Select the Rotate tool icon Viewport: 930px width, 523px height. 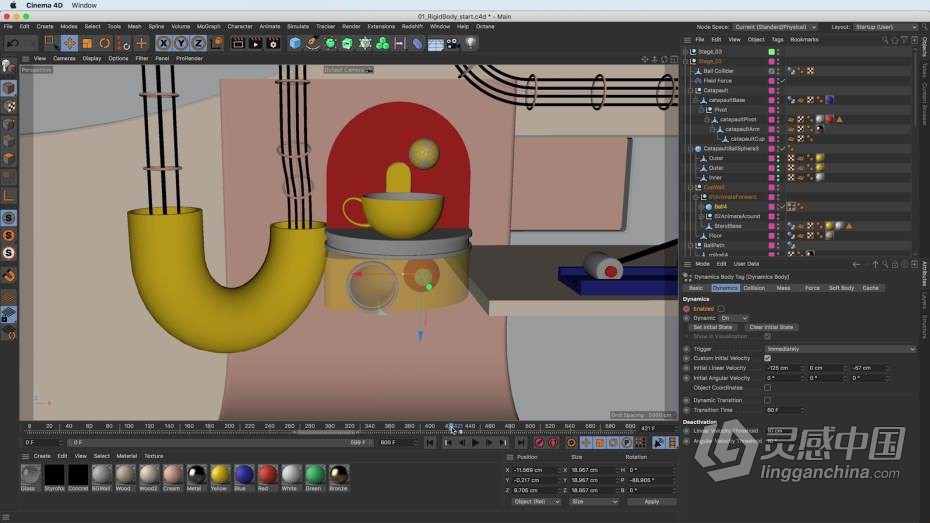(104, 43)
